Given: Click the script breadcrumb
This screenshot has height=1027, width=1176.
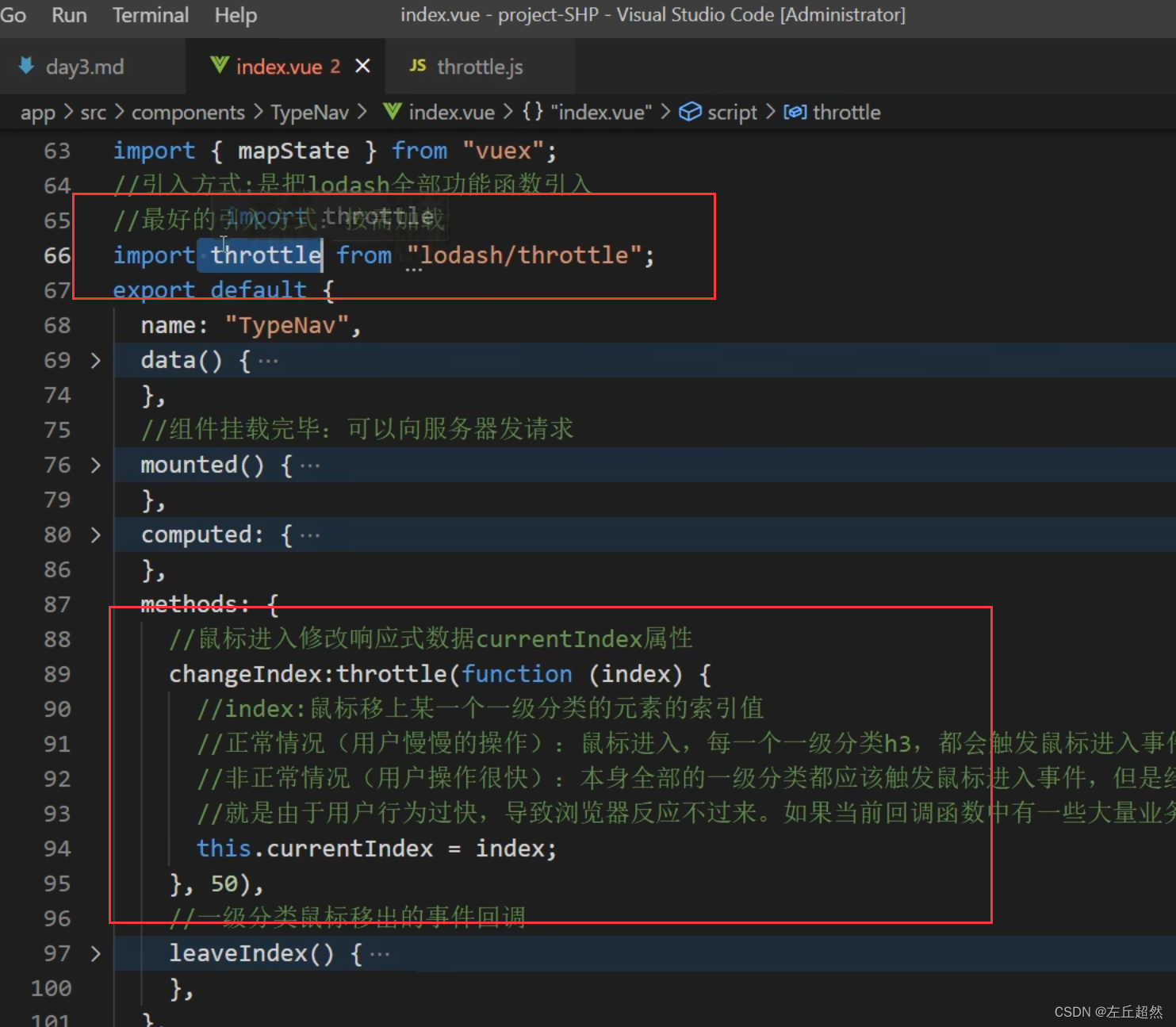Looking at the screenshot, I should click(732, 113).
